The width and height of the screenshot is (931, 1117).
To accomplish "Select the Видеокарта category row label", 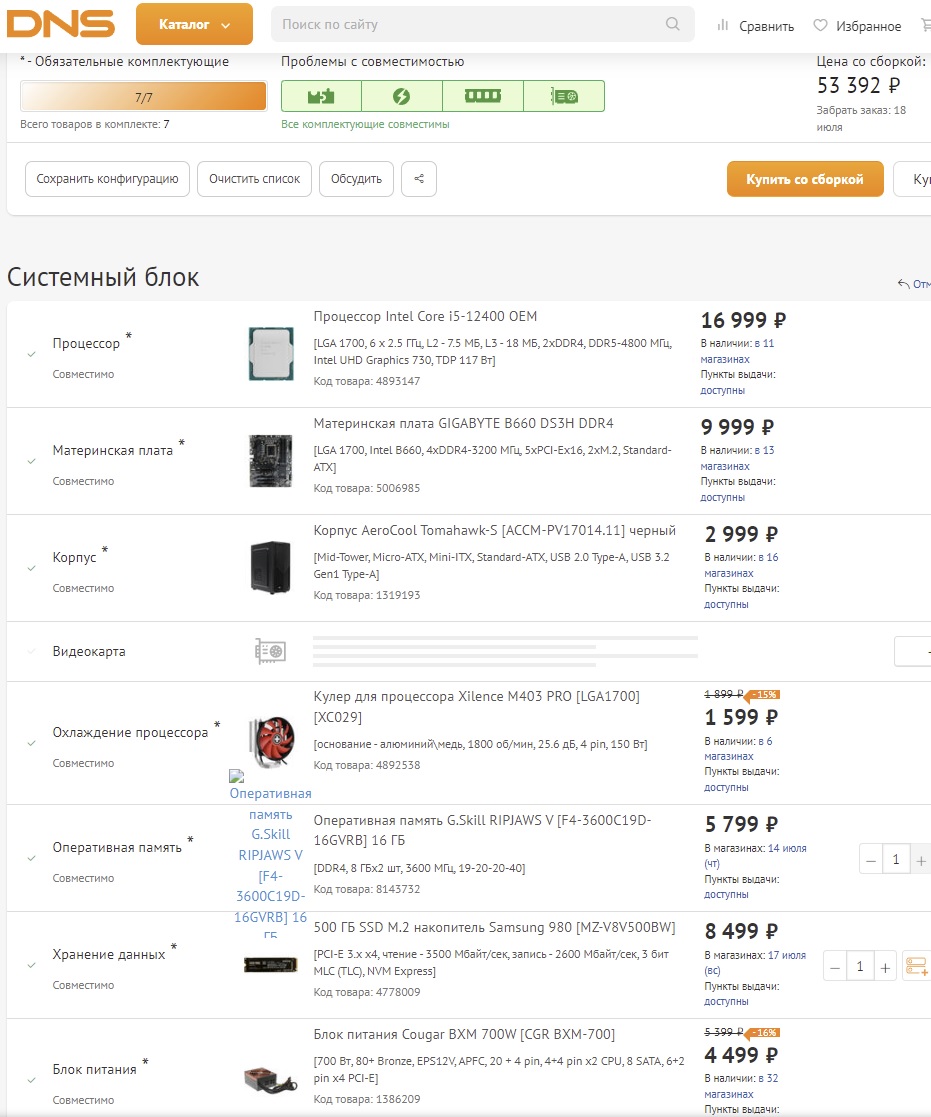I will 89,651.
